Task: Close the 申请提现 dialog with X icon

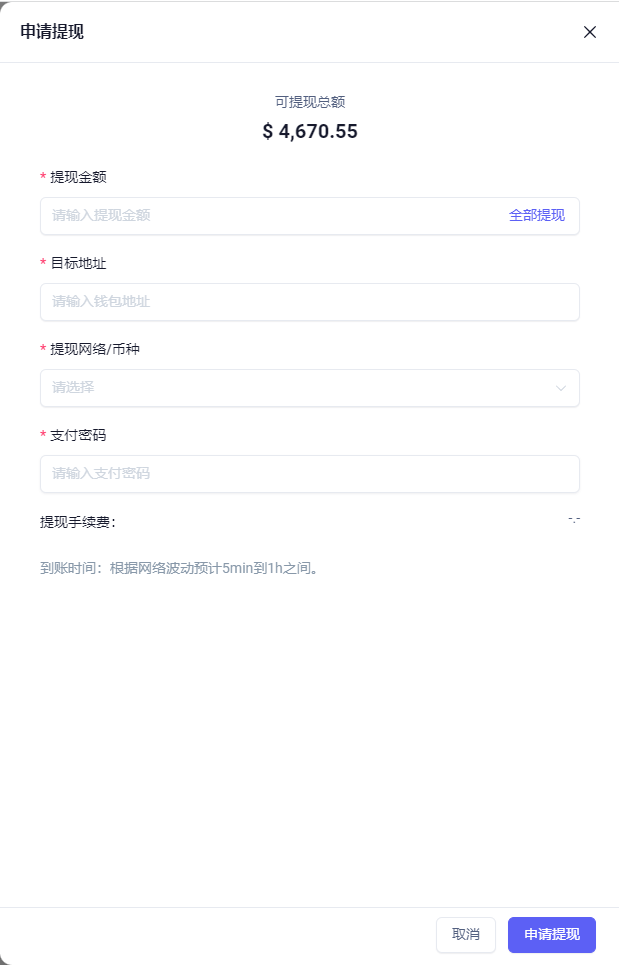Action: pos(589,32)
